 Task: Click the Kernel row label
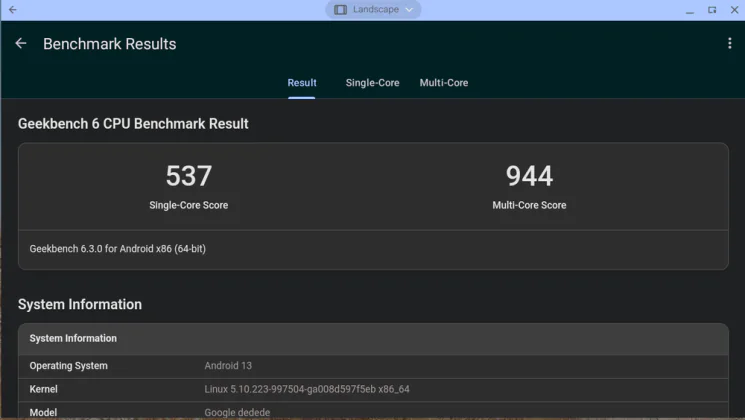[43, 389]
